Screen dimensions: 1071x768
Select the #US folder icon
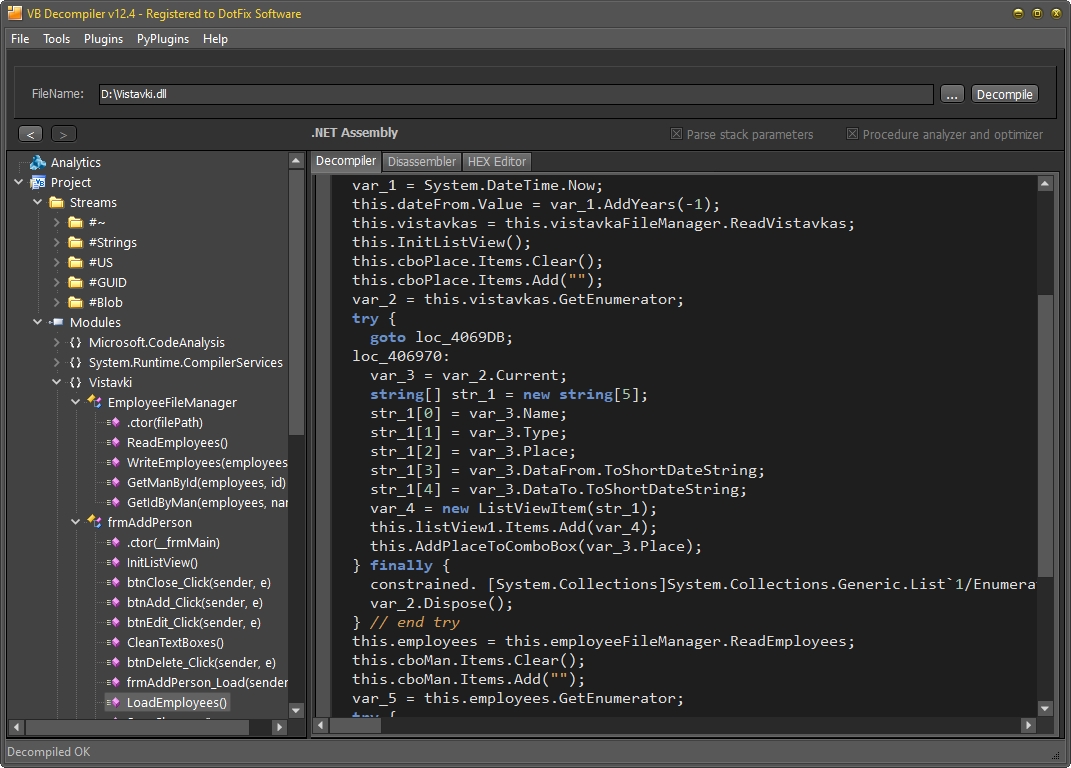(x=76, y=262)
